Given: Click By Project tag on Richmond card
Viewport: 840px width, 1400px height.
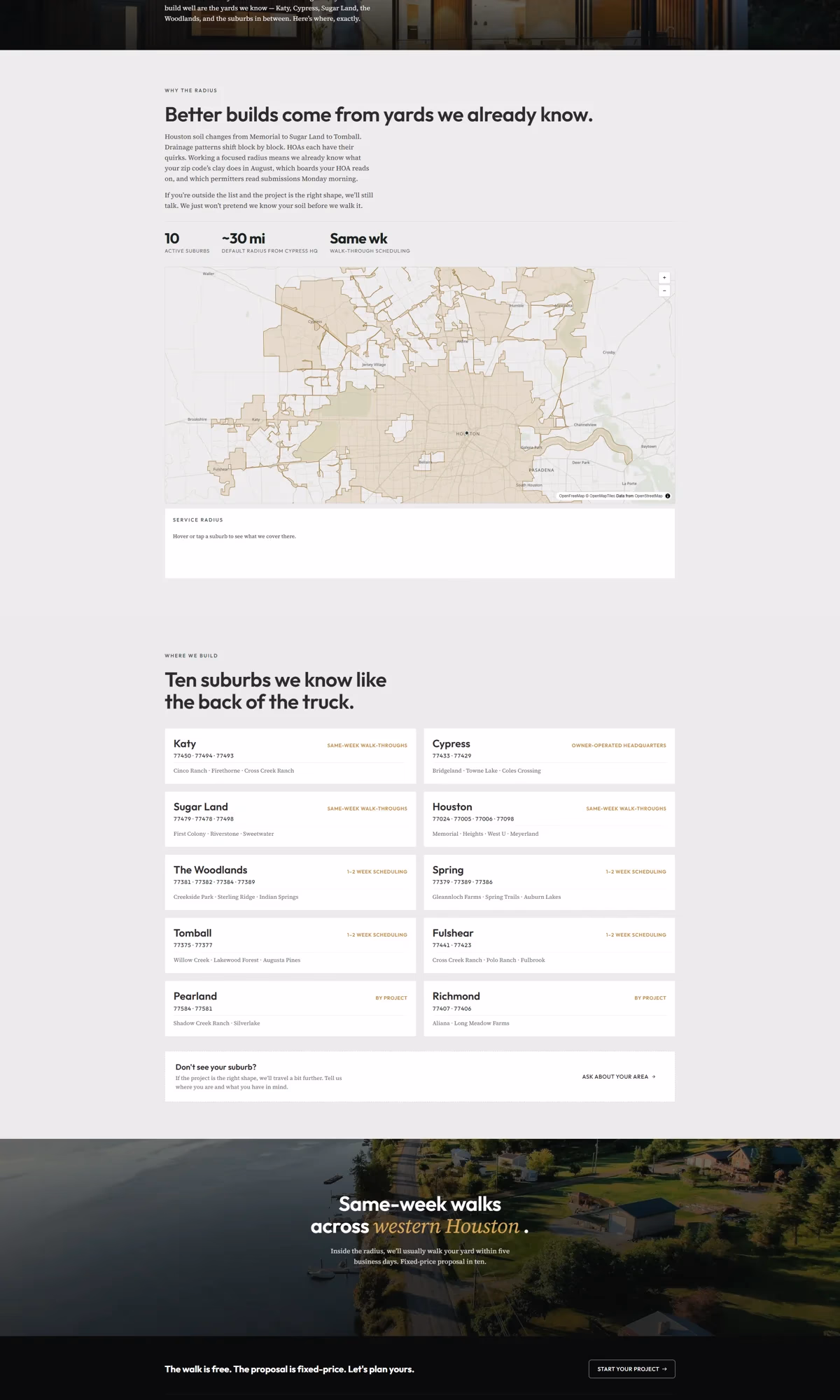Looking at the screenshot, I should pyautogui.click(x=650, y=998).
